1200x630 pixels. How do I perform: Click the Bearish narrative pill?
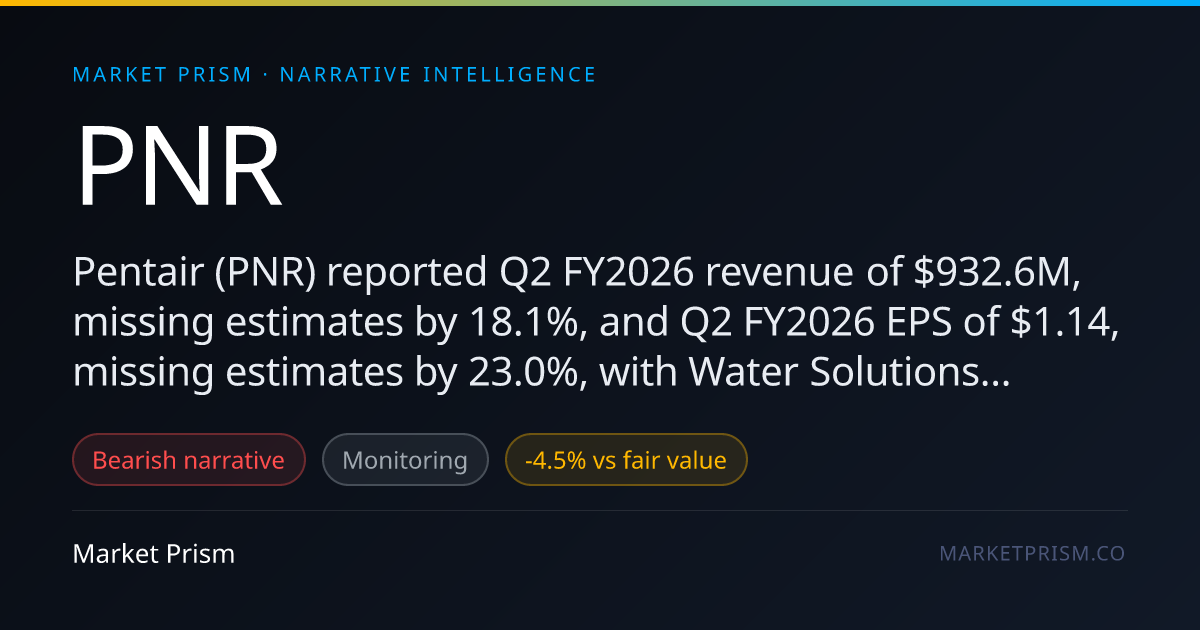(189, 460)
